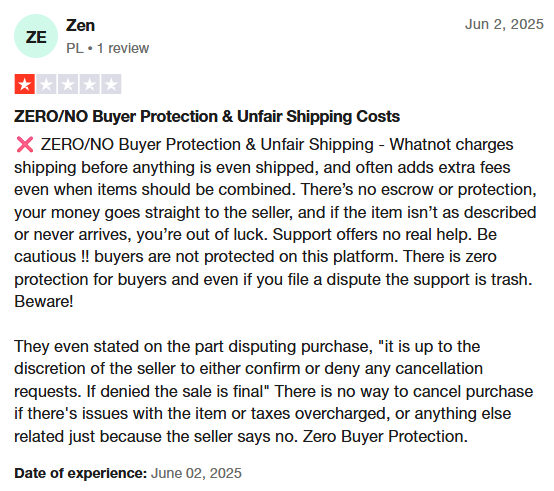Open the bold review title heading
The height and width of the screenshot is (491, 554).
coord(207,117)
